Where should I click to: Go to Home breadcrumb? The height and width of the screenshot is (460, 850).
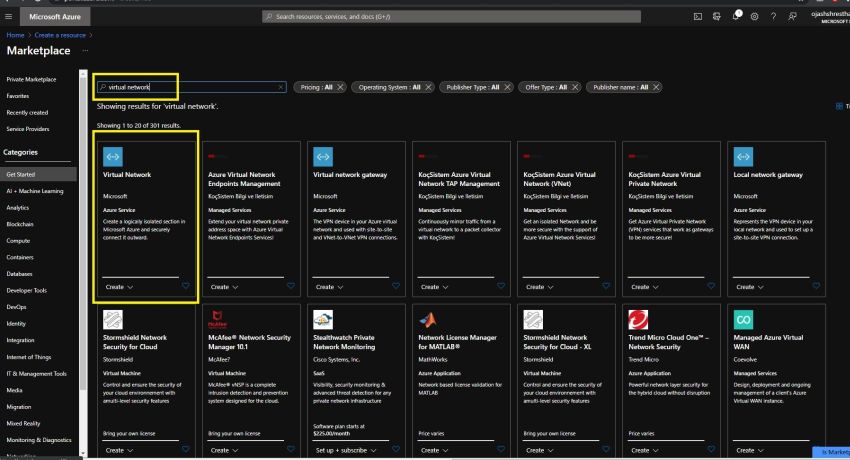coord(15,35)
